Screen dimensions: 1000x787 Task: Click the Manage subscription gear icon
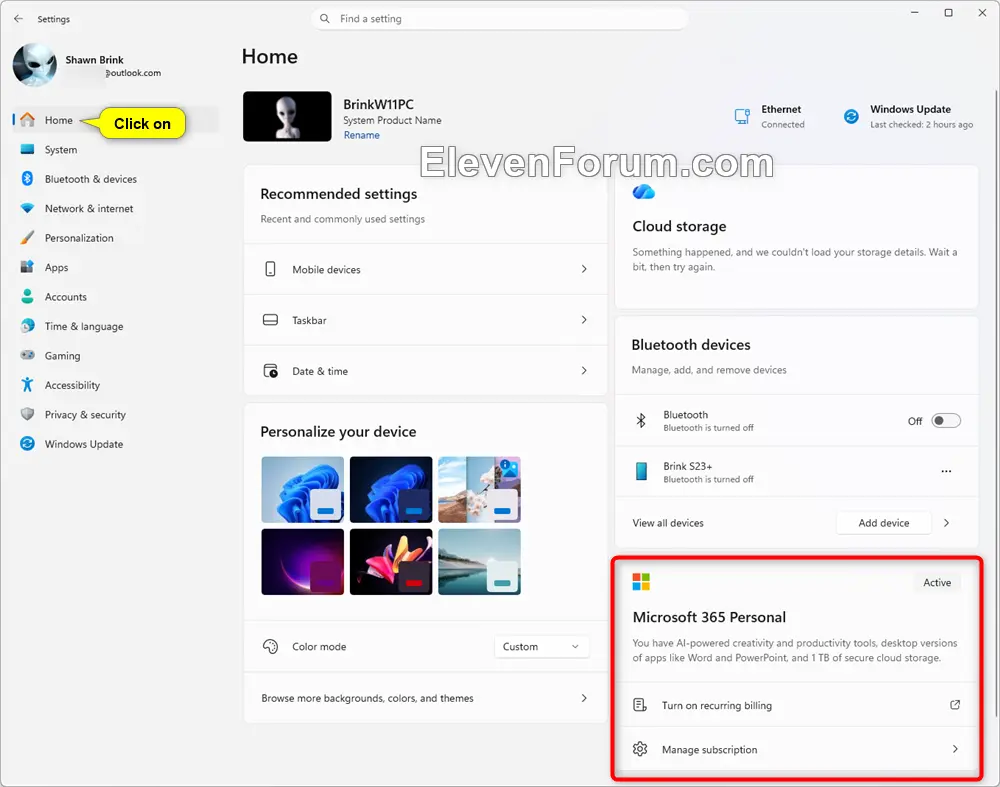[x=640, y=749]
